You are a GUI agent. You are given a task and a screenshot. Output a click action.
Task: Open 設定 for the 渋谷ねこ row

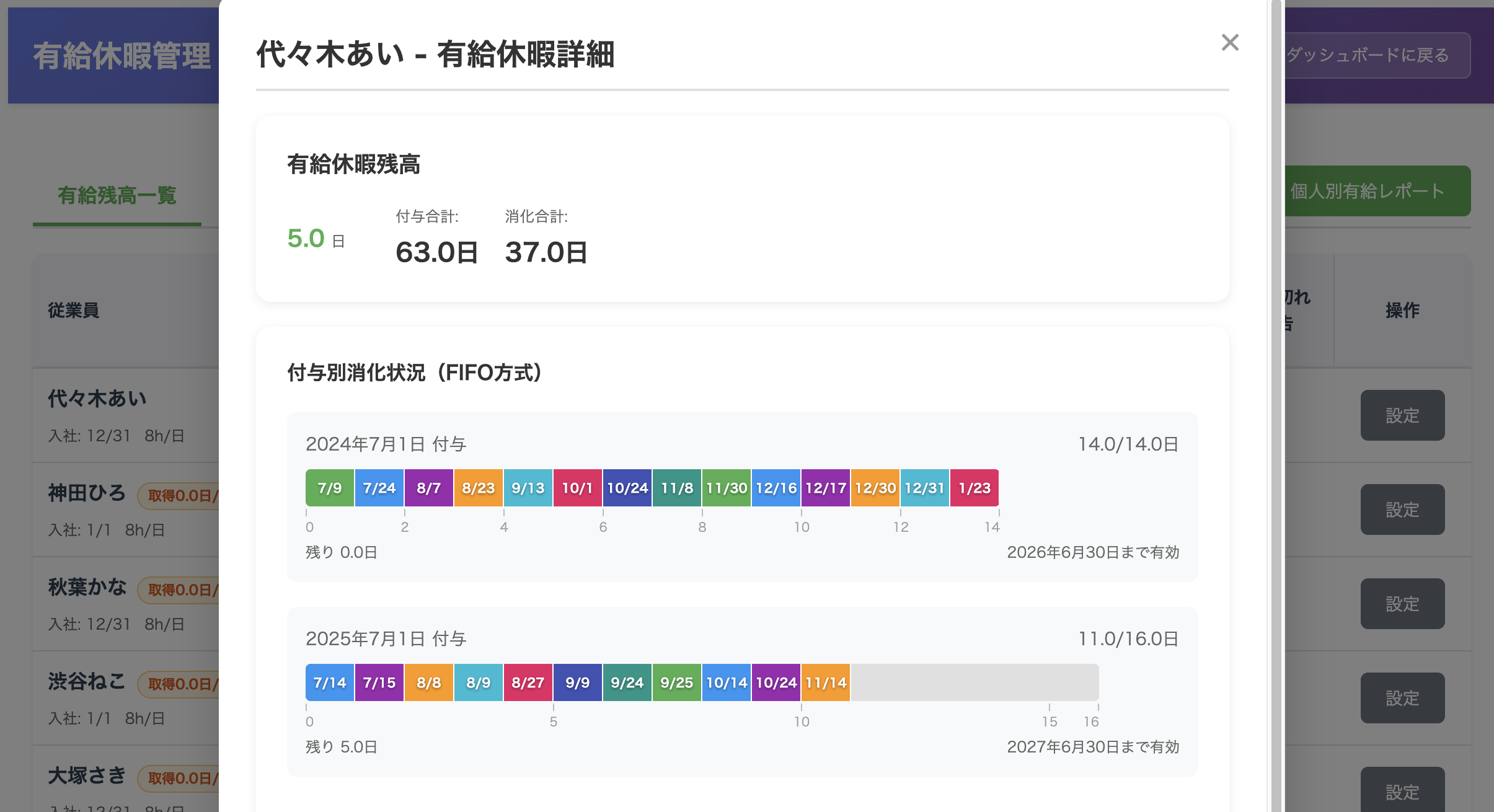pyautogui.click(x=1403, y=697)
